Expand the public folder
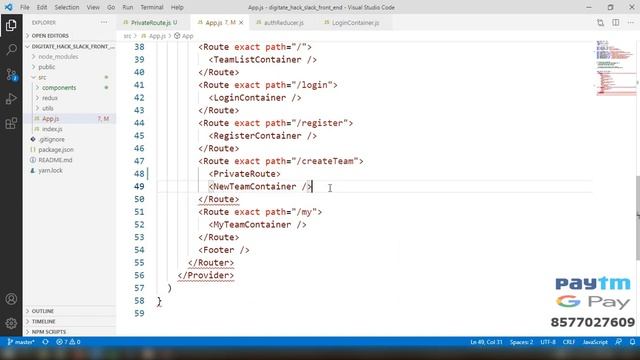The image size is (640, 360). tap(47, 67)
